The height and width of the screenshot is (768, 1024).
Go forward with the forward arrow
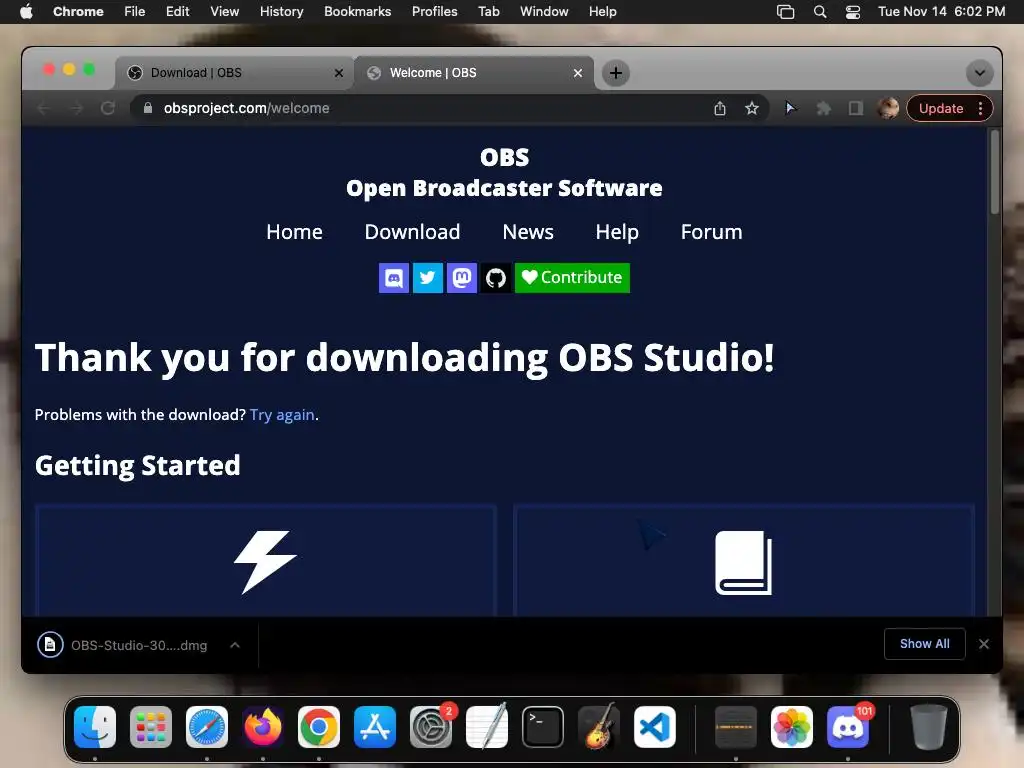(76, 108)
